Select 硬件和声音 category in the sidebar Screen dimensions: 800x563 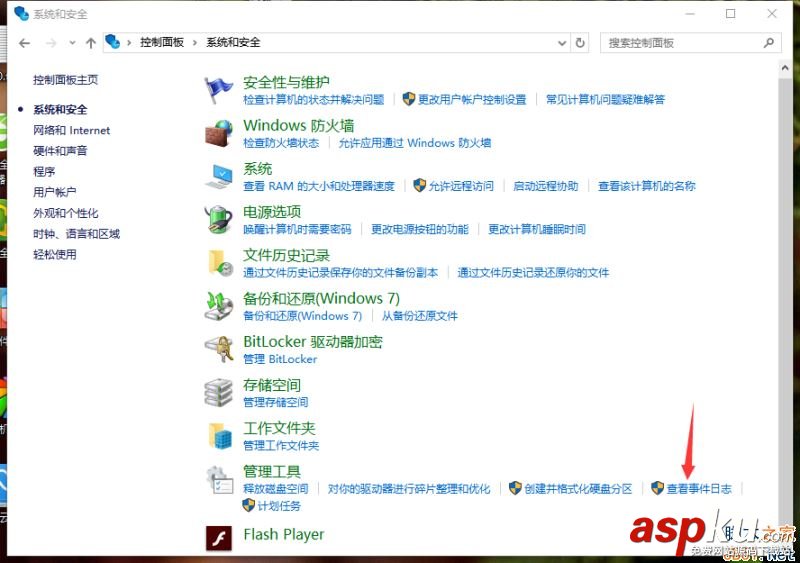click(60, 151)
